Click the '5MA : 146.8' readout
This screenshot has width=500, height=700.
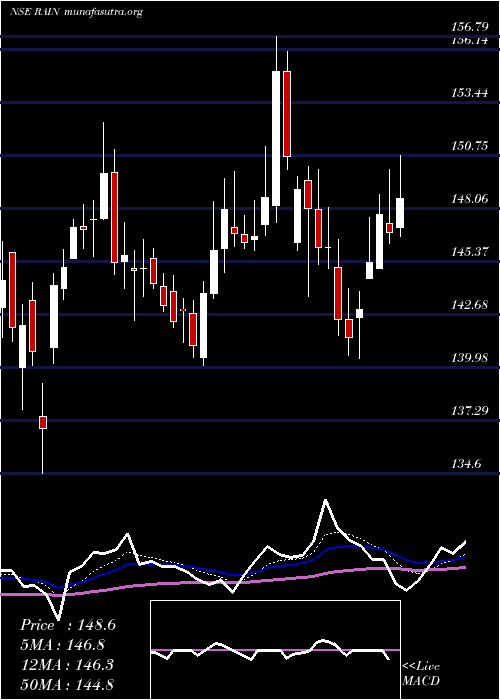[62, 645]
